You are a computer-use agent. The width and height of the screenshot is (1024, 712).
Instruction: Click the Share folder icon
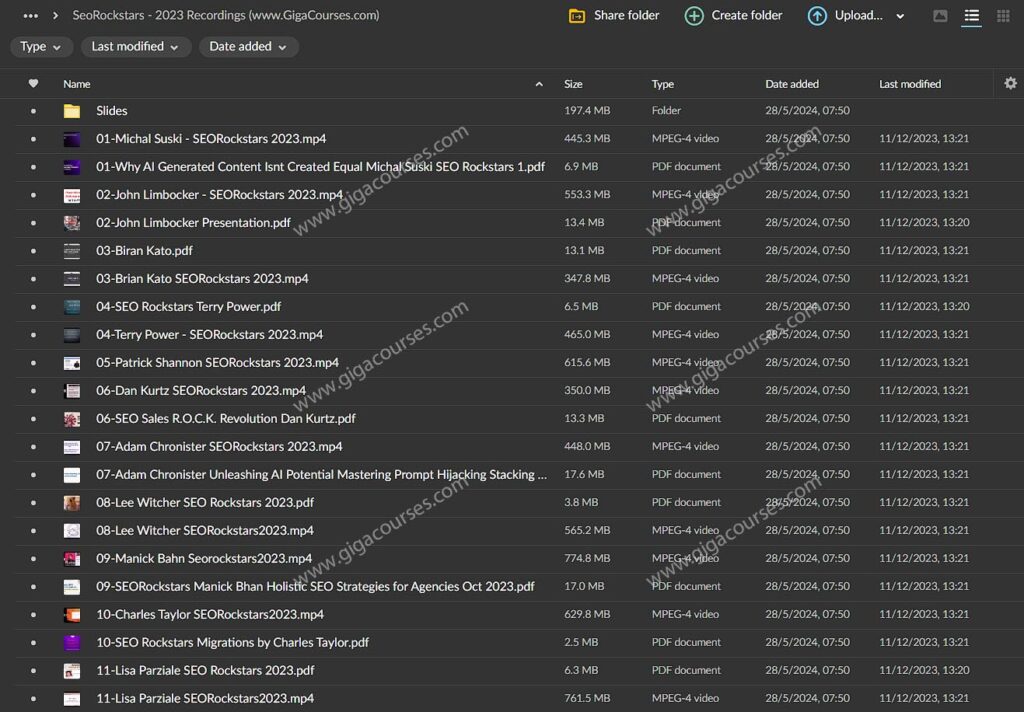[x=577, y=16]
